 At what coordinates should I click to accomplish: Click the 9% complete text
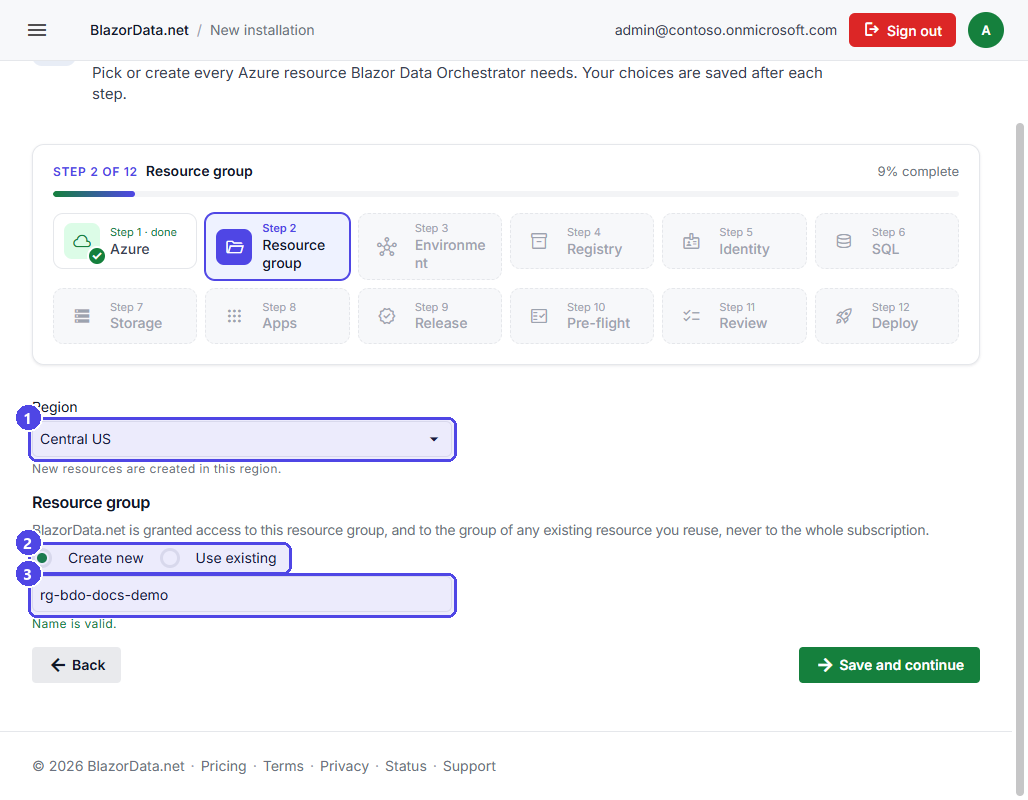[x=918, y=172]
